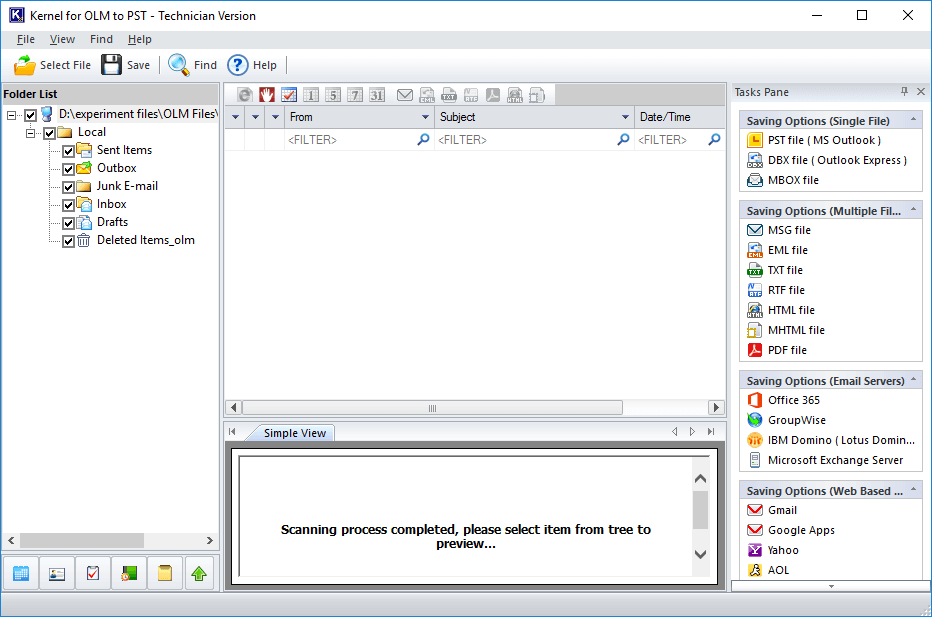Select the 7-day calendar view icon
933x617 pixels.
point(355,95)
